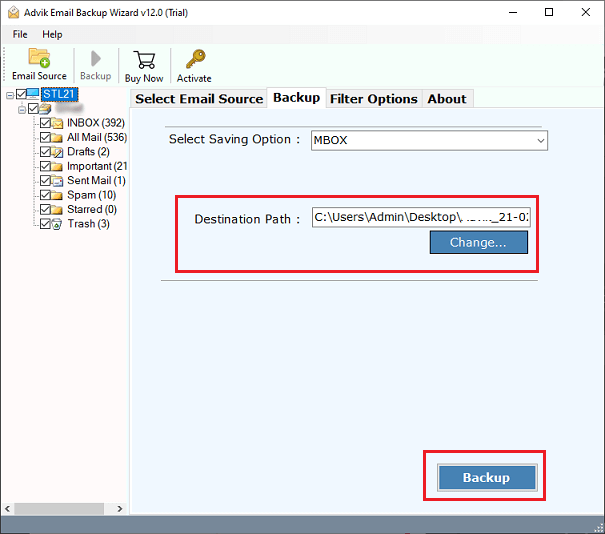Switch to Select Email Source tab
The image size is (605, 534).
pos(199,99)
